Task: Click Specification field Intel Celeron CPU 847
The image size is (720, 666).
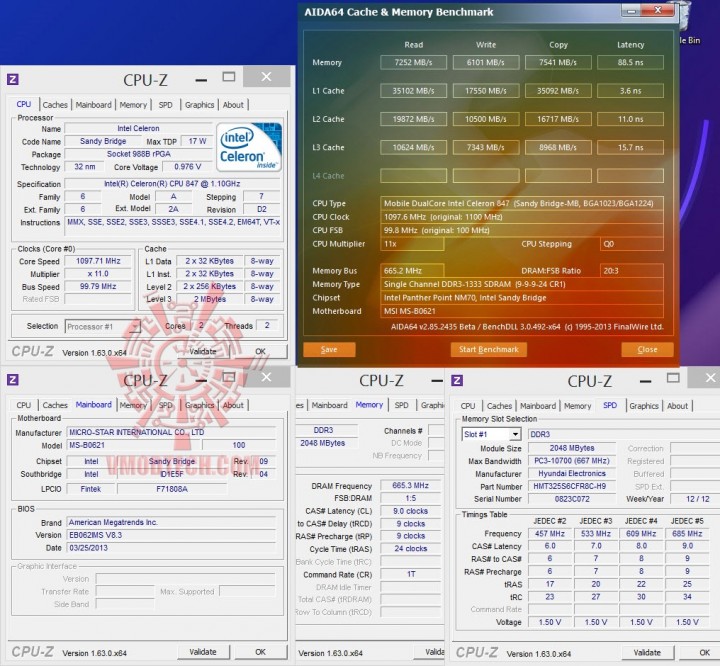Action: click(x=172, y=184)
